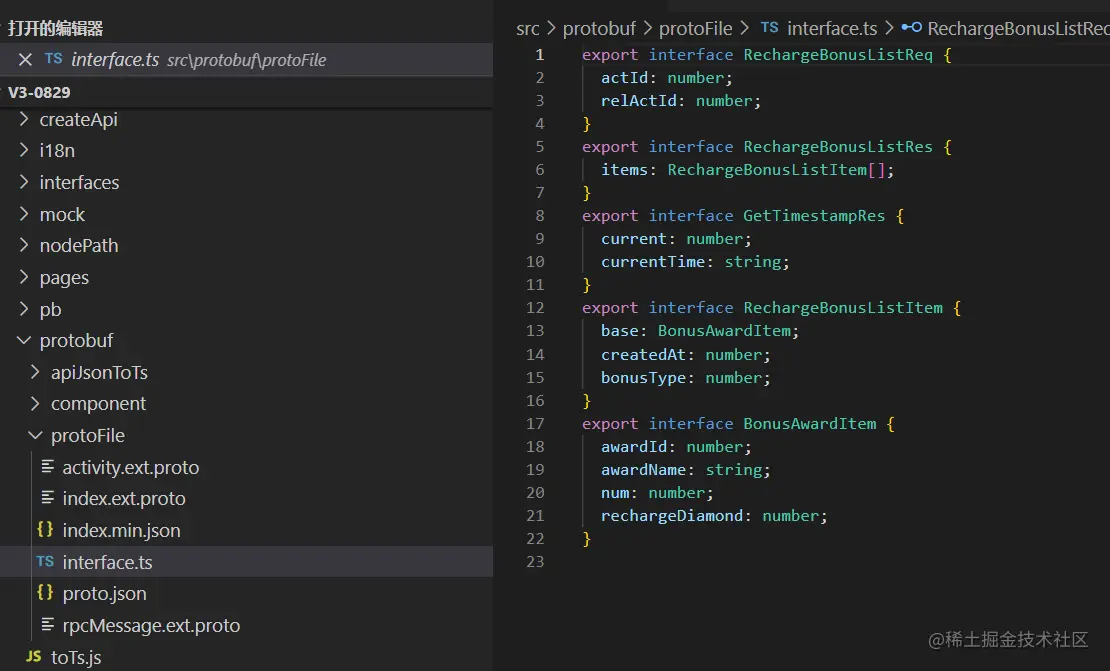Screen dimensions: 1110x671
Task: Select the component folder label
Action: point(98,403)
